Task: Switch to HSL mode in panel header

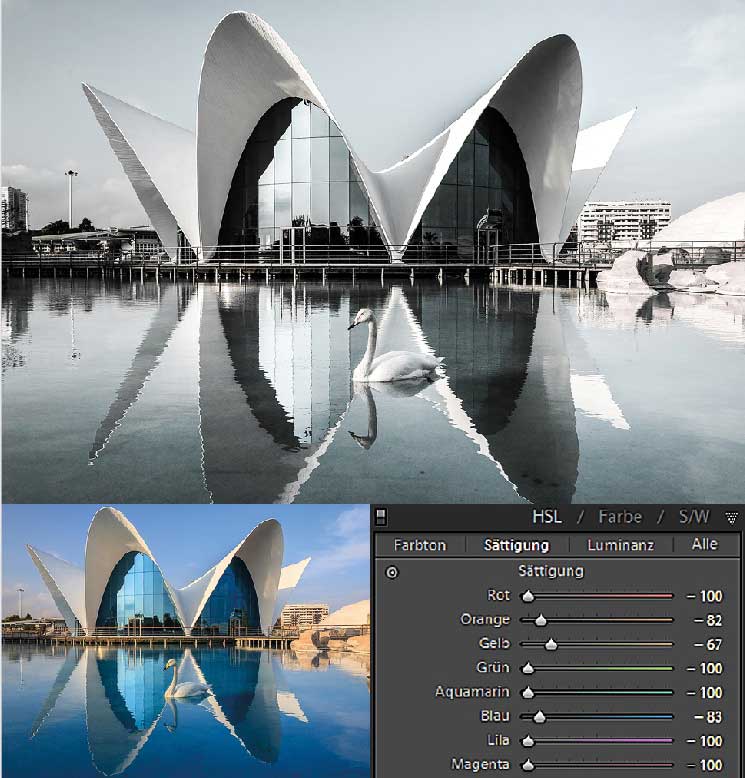Action: 547,517
